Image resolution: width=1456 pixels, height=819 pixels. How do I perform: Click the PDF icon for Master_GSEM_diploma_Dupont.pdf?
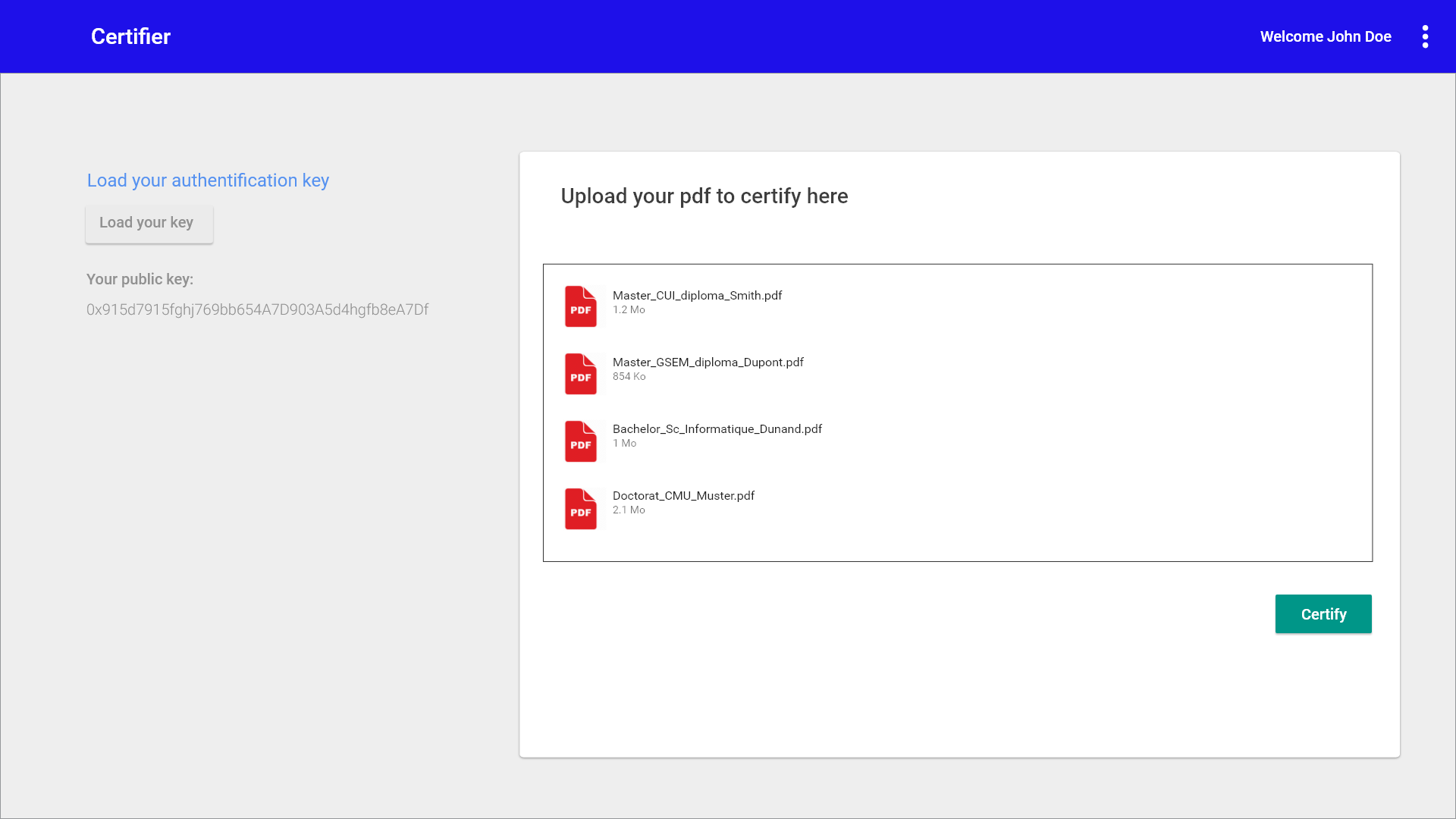tap(580, 373)
